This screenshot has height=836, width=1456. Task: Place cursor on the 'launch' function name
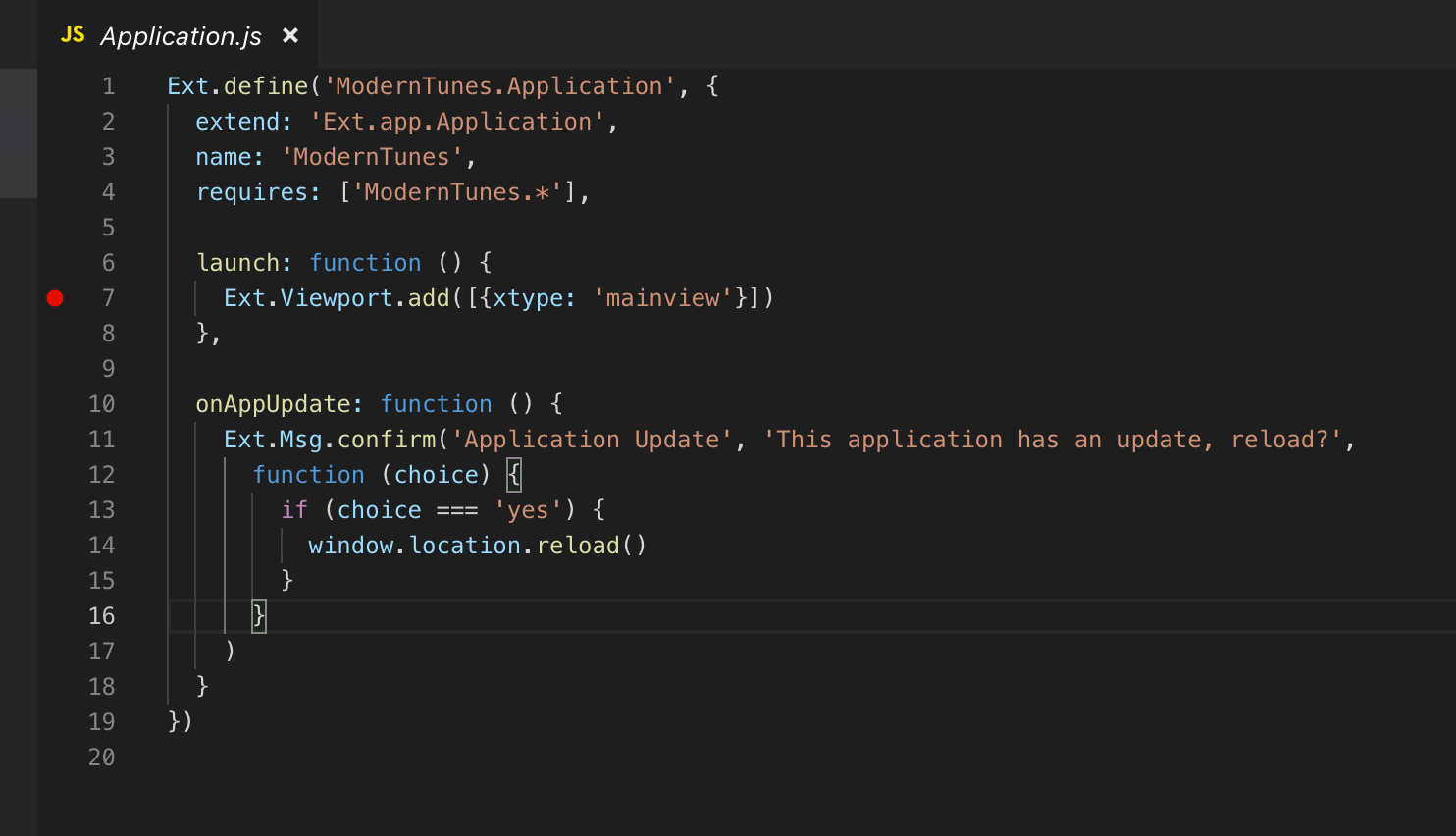coord(238,262)
